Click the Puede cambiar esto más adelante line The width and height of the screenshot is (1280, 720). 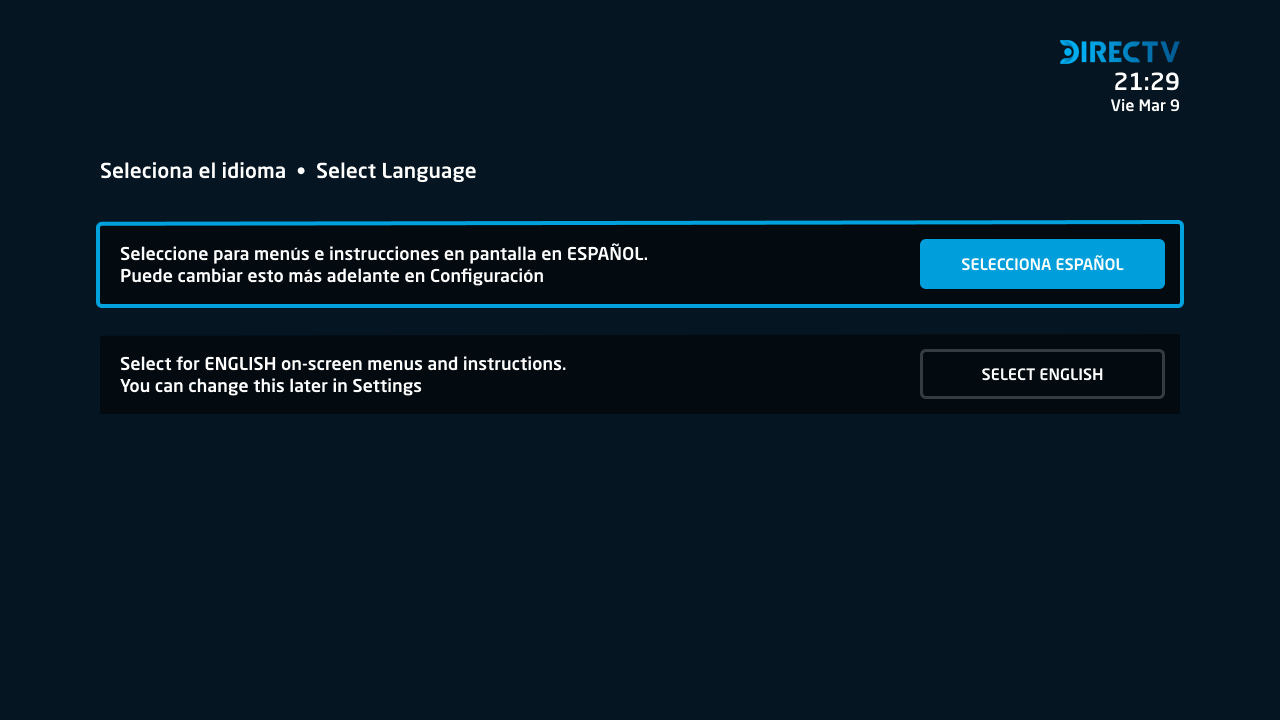(x=332, y=276)
